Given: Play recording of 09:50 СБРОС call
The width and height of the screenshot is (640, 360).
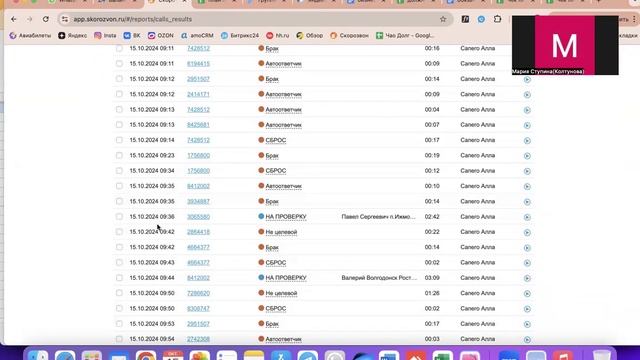Looking at the screenshot, I should pyautogui.click(x=527, y=309).
